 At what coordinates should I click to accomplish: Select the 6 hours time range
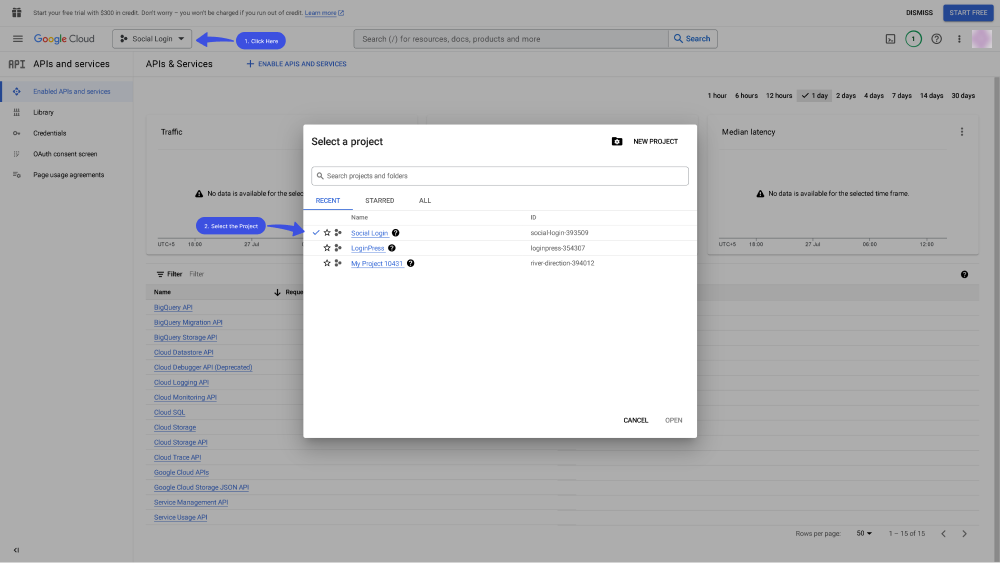pyautogui.click(x=746, y=96)
